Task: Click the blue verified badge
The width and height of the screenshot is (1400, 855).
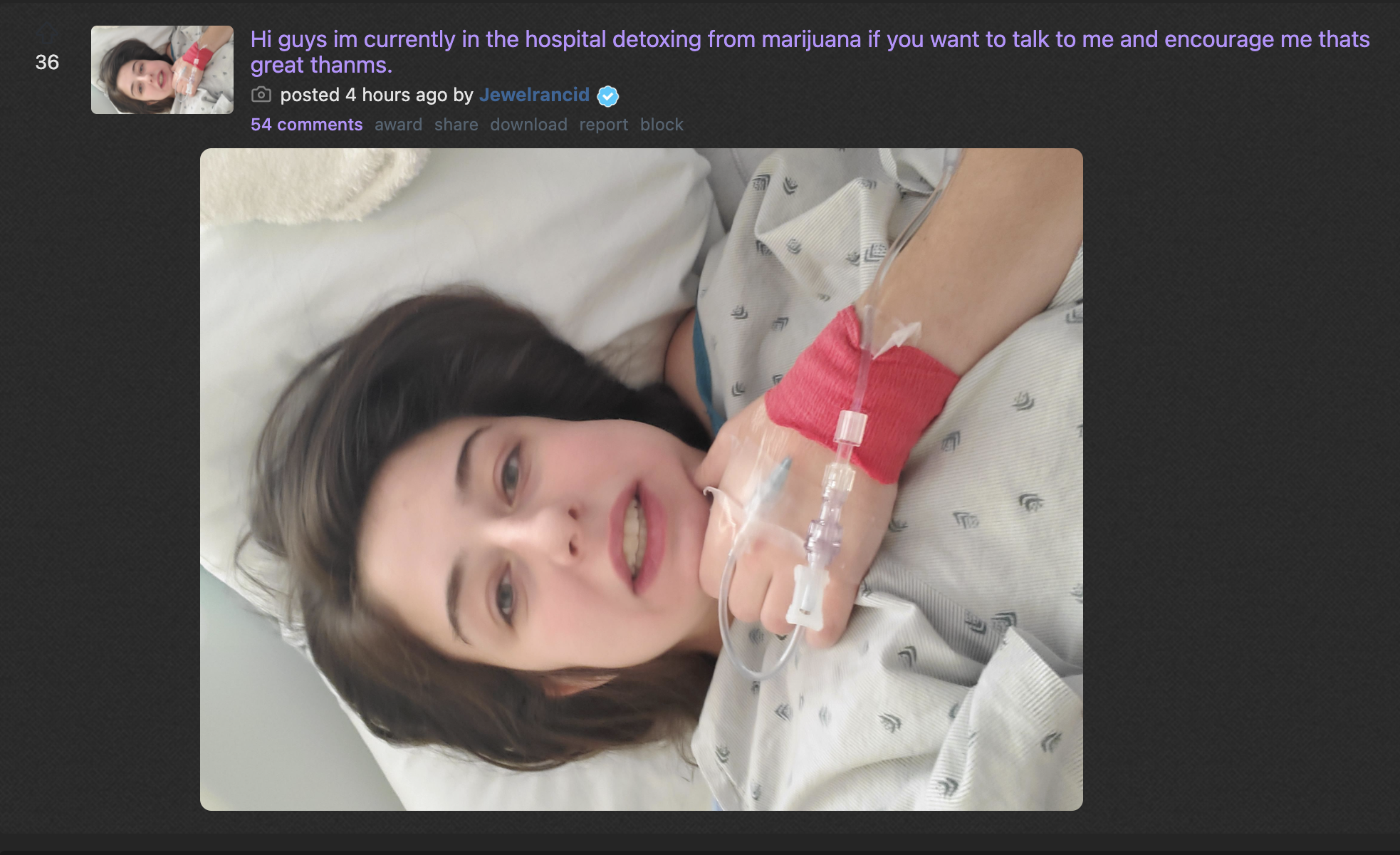Action: [607, 95]
